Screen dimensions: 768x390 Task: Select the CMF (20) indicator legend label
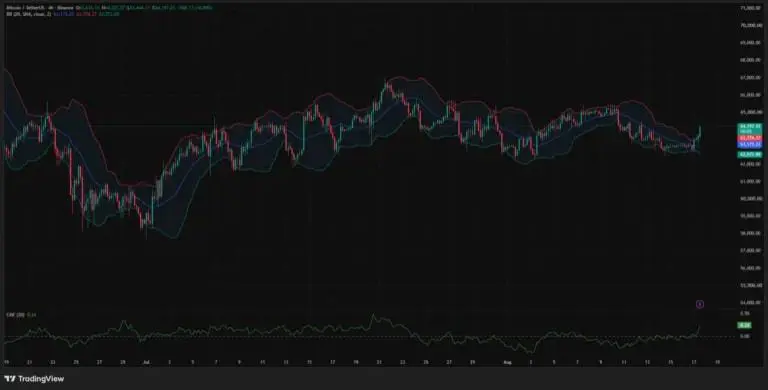click(x=15, y=314)
